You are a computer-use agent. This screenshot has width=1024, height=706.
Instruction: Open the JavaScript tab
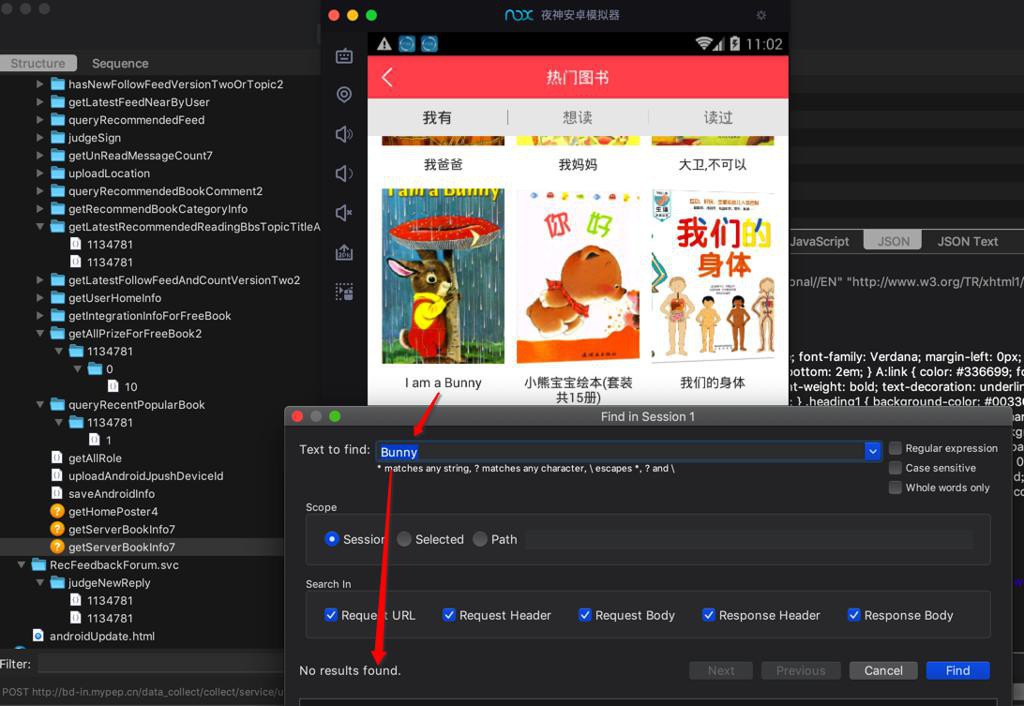pyautogui.click(x=820, y=241)
